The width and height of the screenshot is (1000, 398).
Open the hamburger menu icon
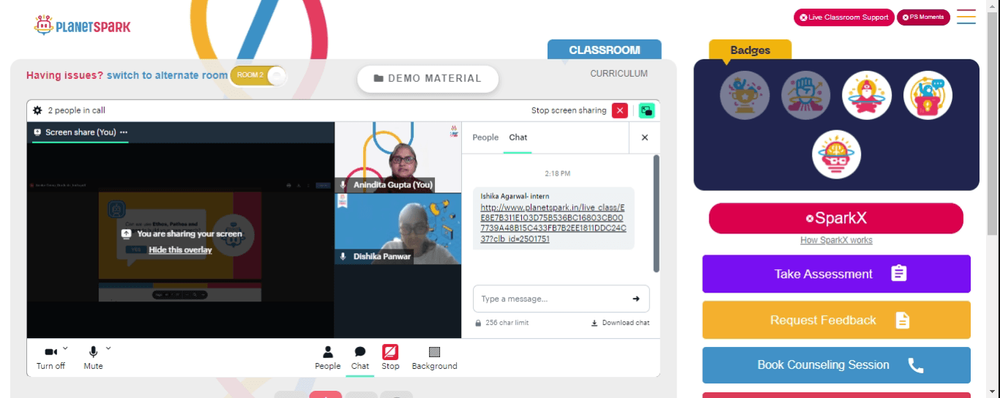(x=966, y=17)
